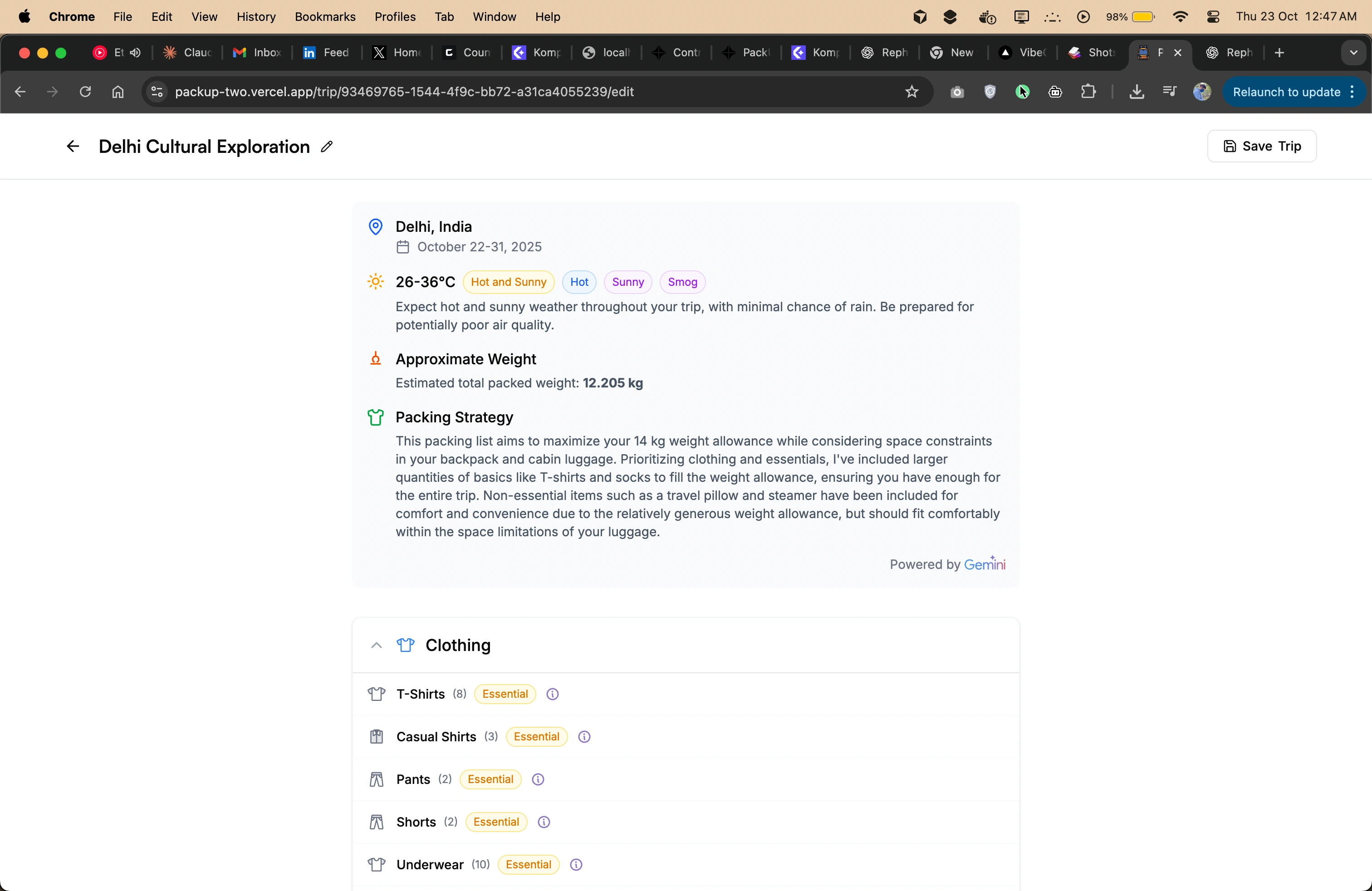
Task: Reload the page
Action: (x=85, y=92)
